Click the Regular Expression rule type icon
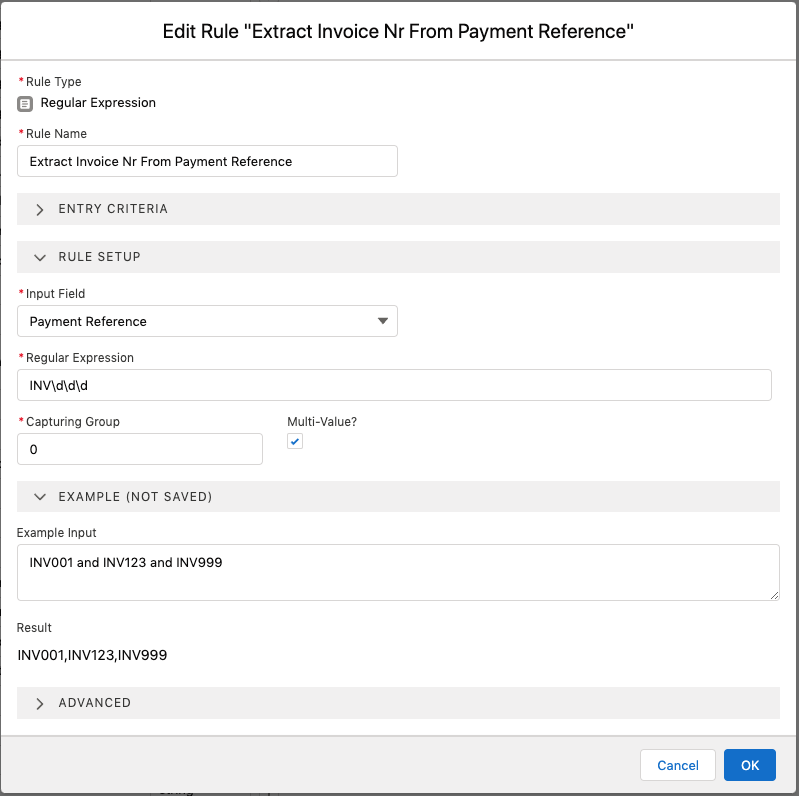 [x=25, y=103]
